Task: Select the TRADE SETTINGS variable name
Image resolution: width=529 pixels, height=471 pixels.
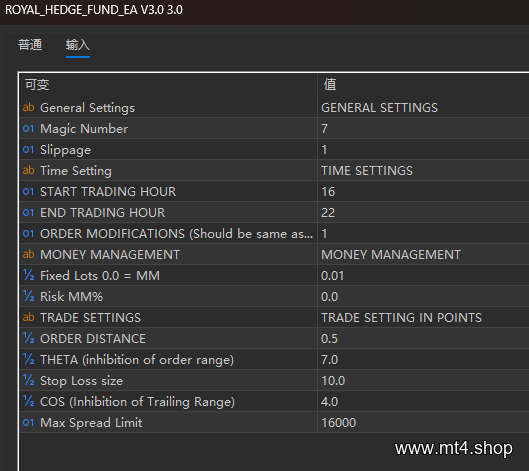Action: click(x=90, y=317)
